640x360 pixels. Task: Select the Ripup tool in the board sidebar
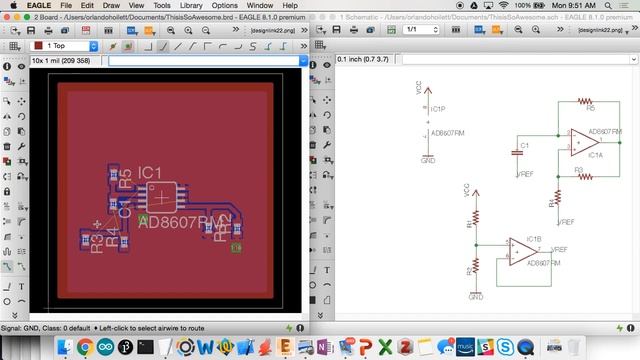coord(22,267)
